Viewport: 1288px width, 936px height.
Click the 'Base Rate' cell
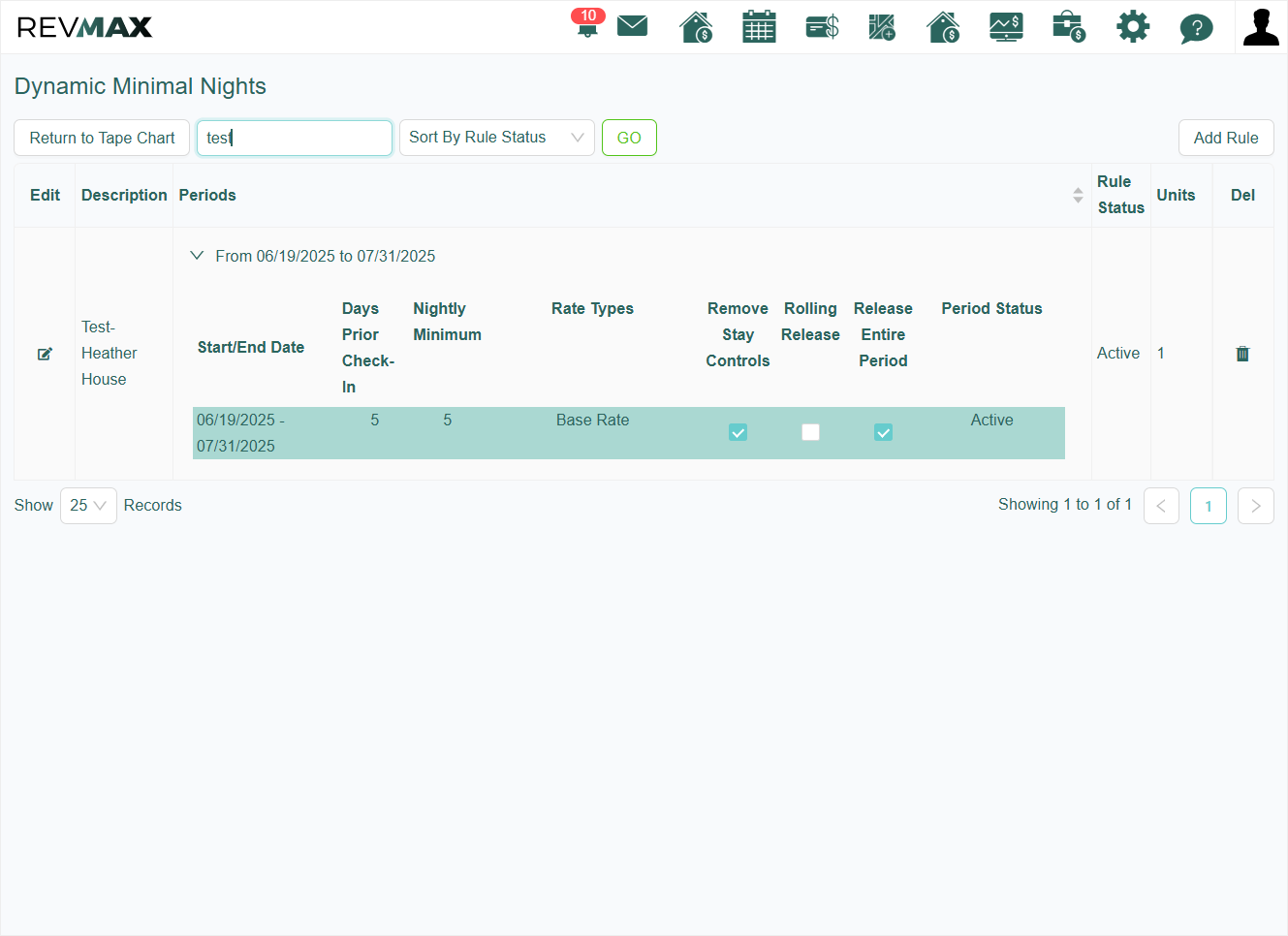(x=592, y=420)
